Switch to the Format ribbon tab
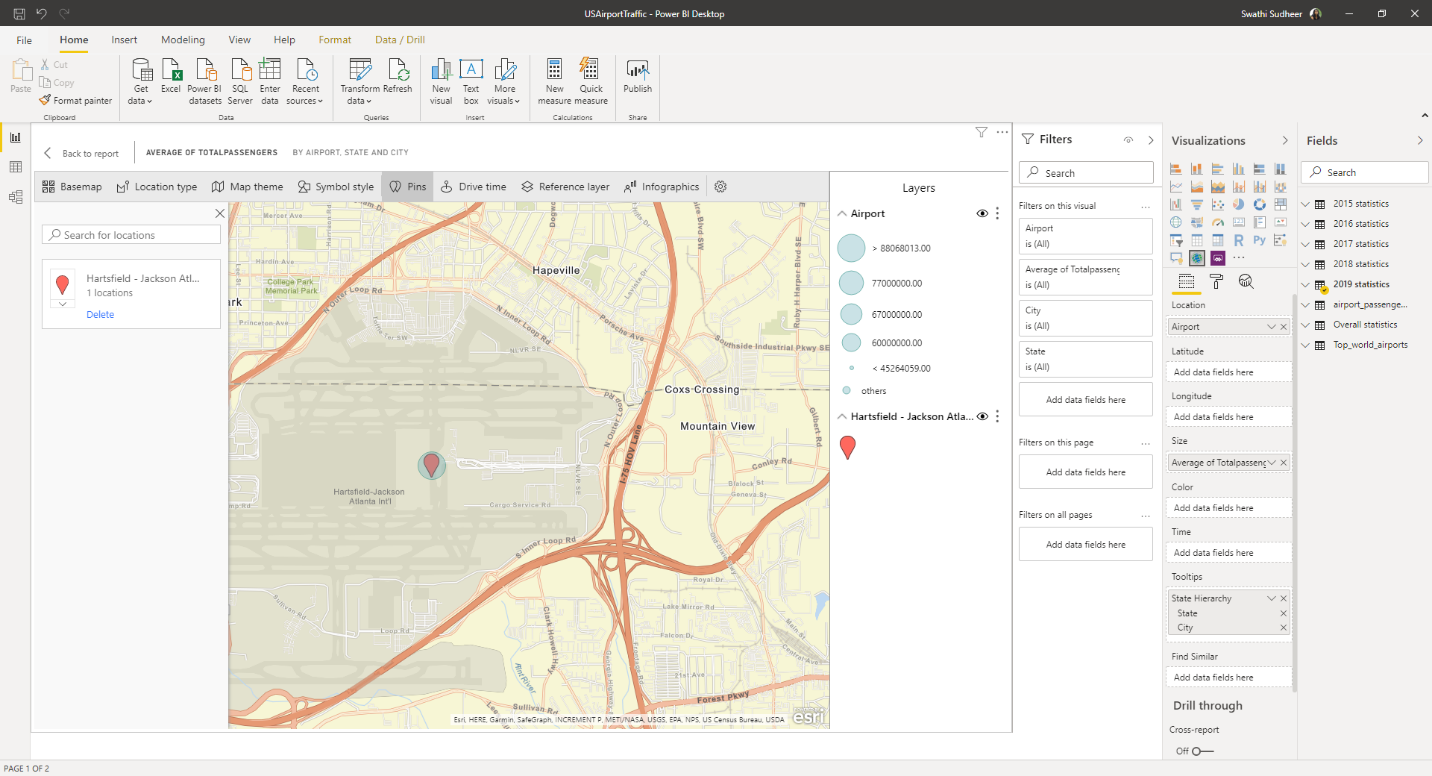This screenshot has width=1432, height=776. coord(335,40)
